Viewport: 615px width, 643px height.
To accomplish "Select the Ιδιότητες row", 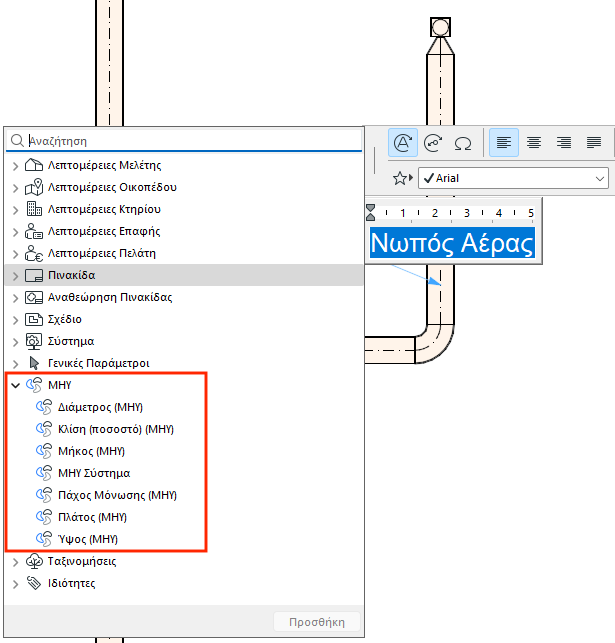I will (x=184, y=583).
